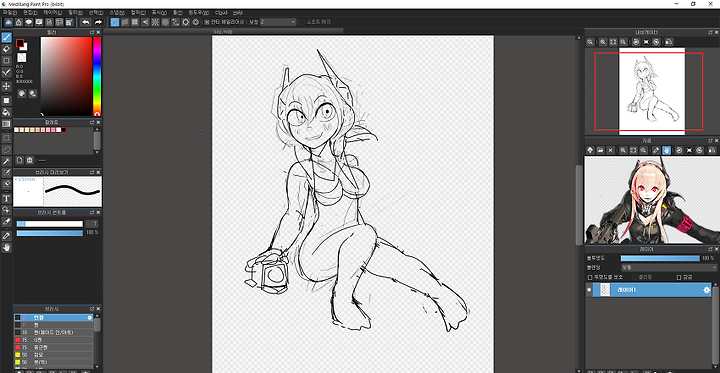Image resolution: width=720 pixels, height=373 pixels.
Task: Turn snap off with first snap icon
Action: point(115,22)
